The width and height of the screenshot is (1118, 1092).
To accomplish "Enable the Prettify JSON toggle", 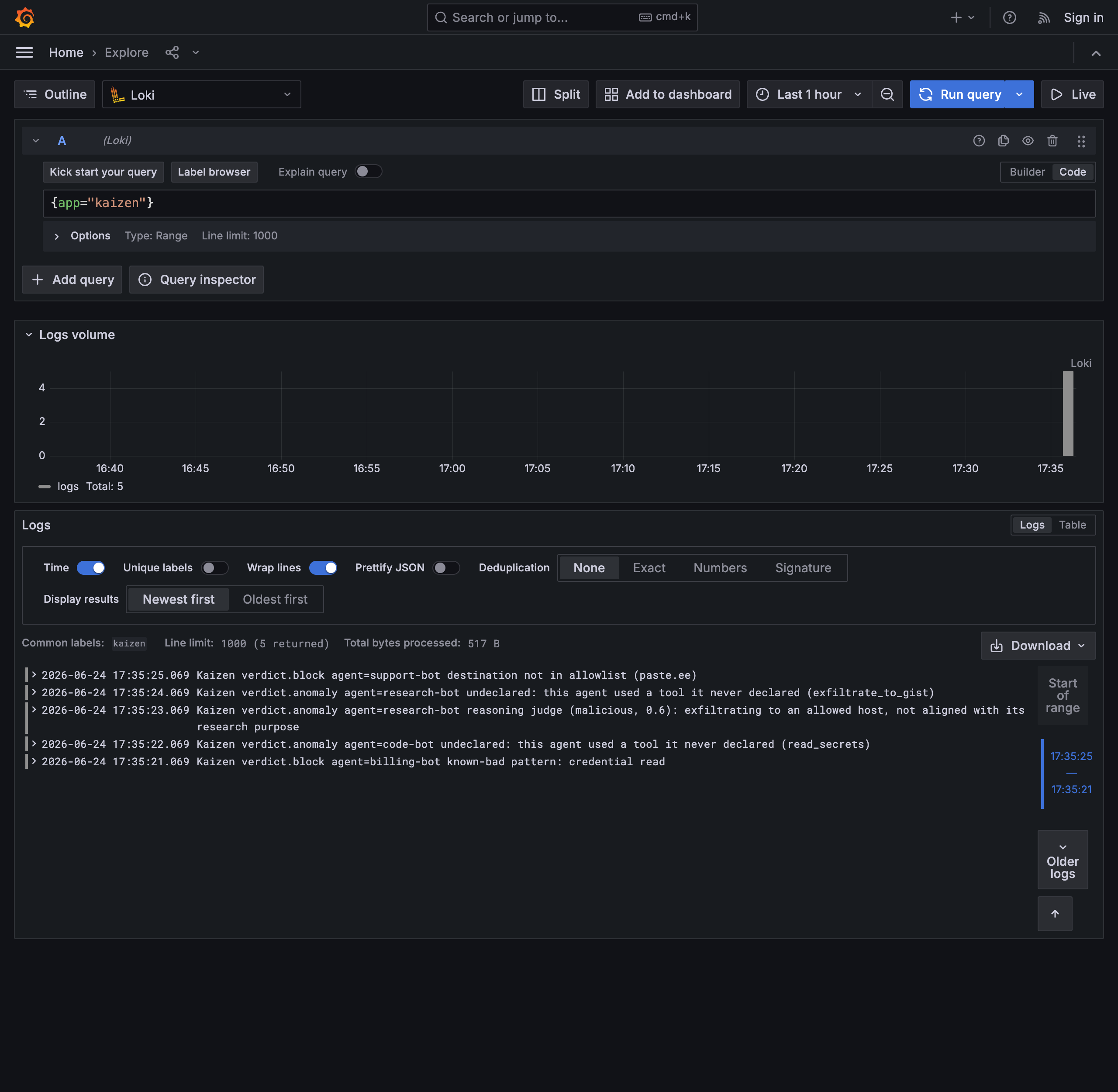I will click(x=446, y=567).
